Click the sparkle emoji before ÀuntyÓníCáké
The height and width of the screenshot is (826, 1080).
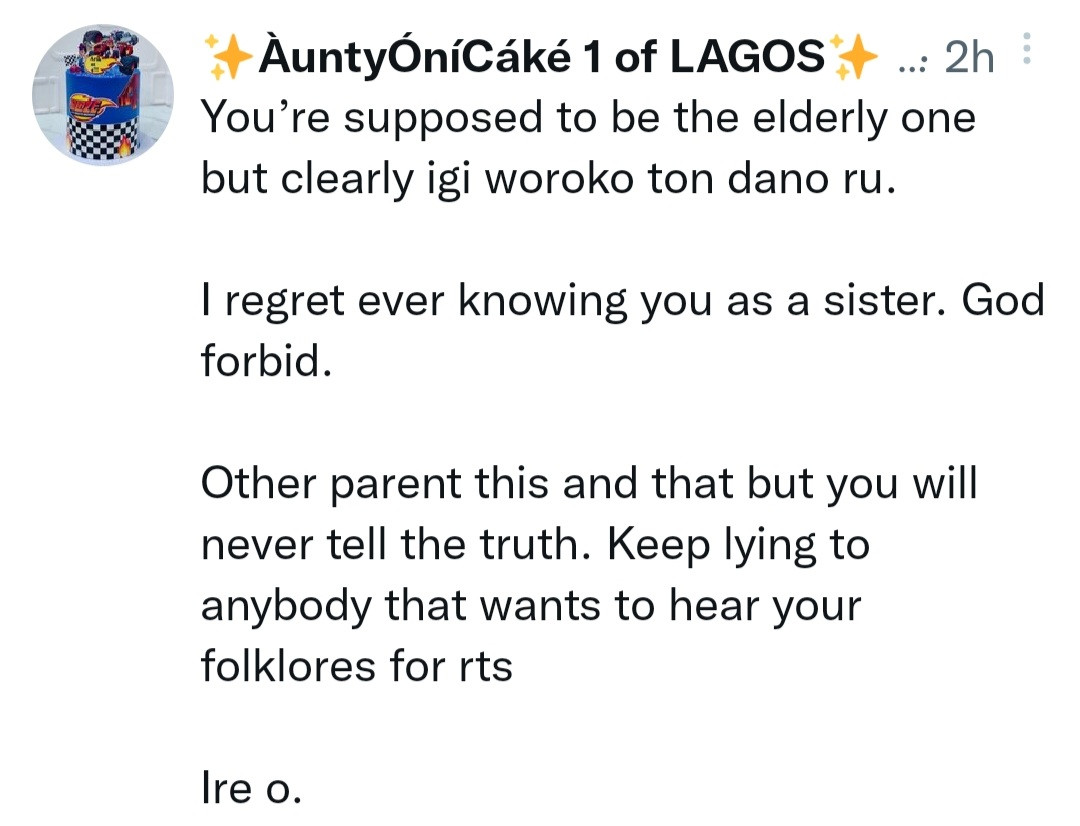[x=228, y=59]
